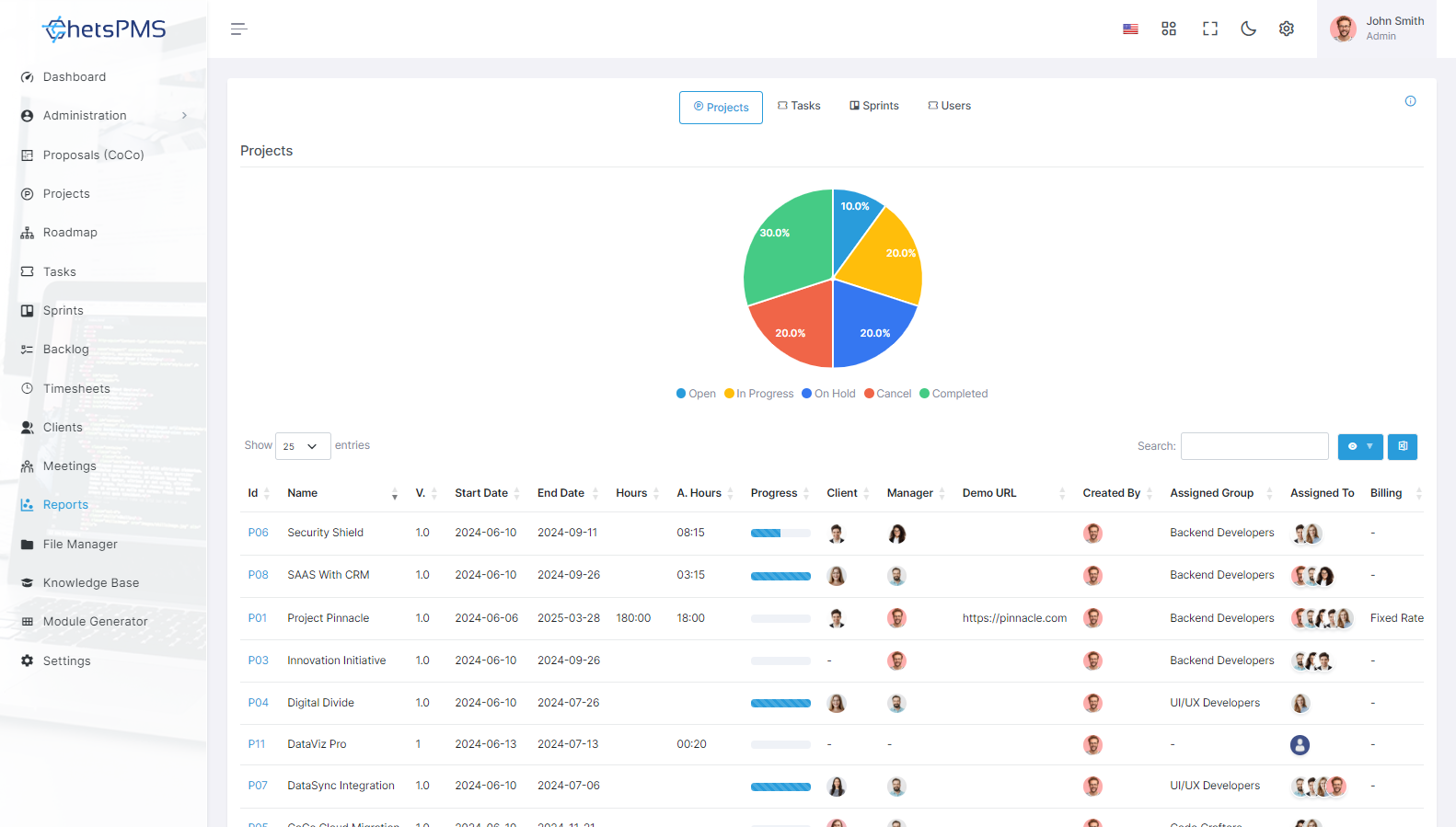Image resolution: width=1456 pixels, height=827 pixels.
Task: Open project P01 link
Action: pyautogui.click(x=257, y=618)
